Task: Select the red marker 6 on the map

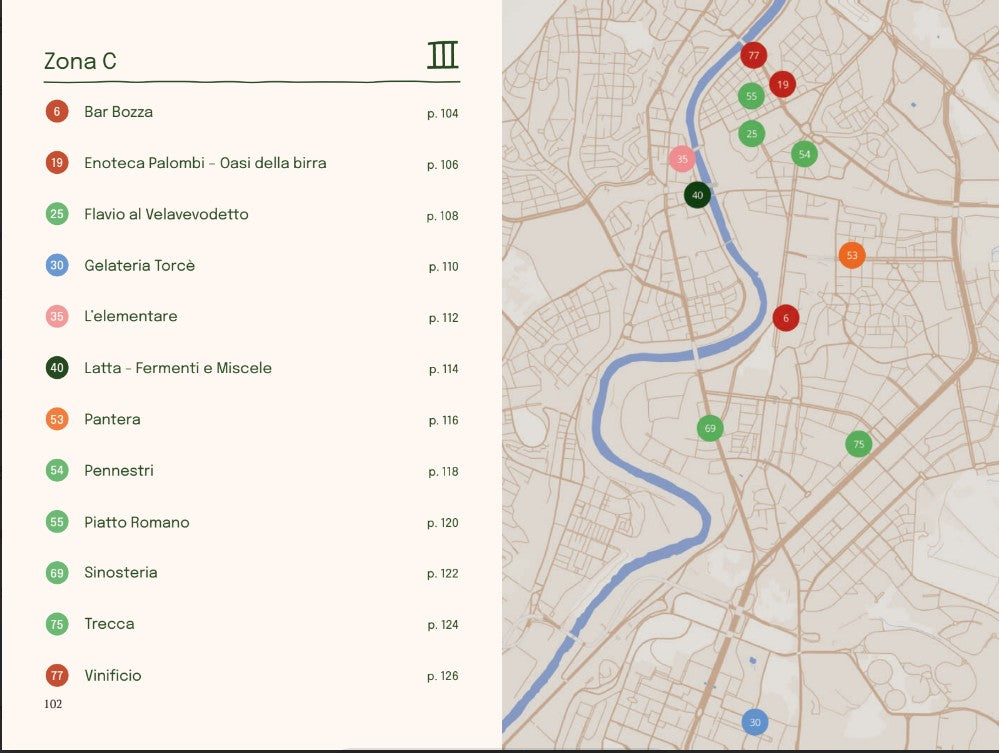Action: click(786, 318)
